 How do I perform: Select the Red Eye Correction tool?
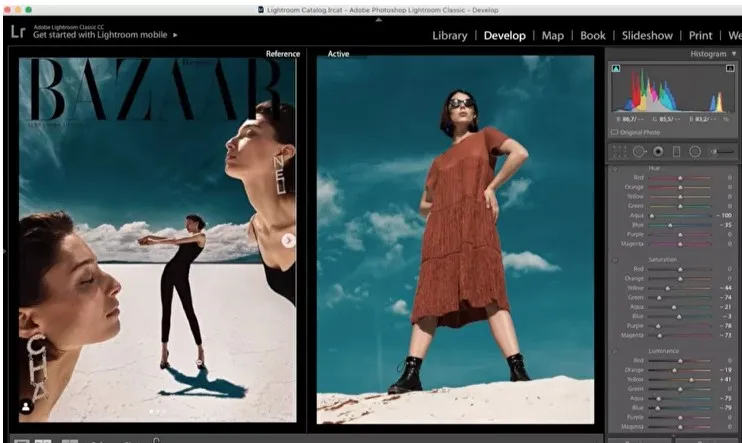coord(658,151)
